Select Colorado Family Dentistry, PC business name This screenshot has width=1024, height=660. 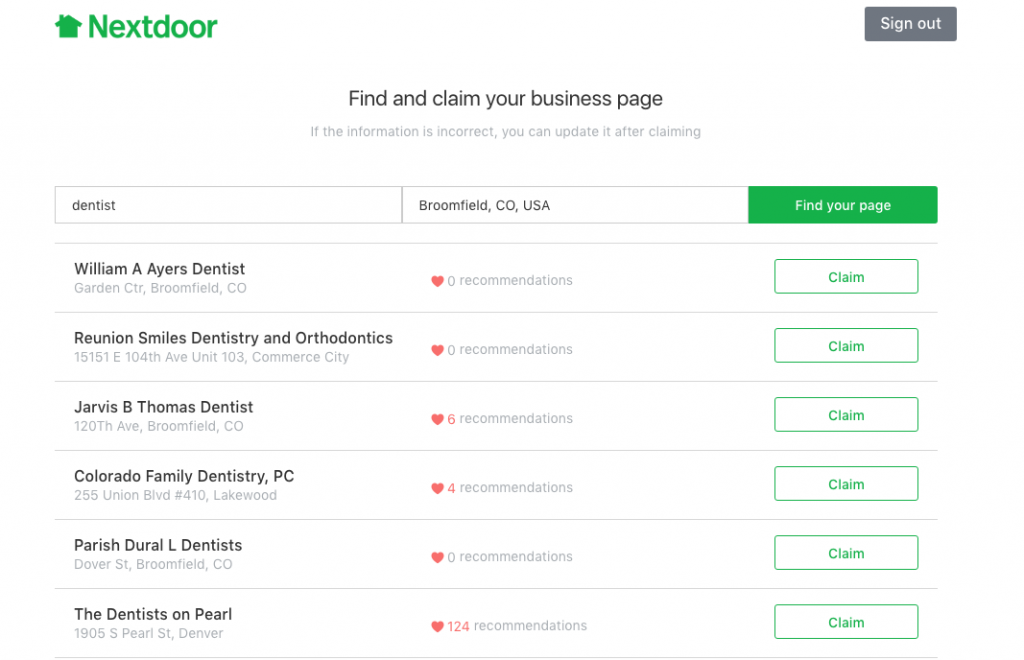tap(184, 477)
